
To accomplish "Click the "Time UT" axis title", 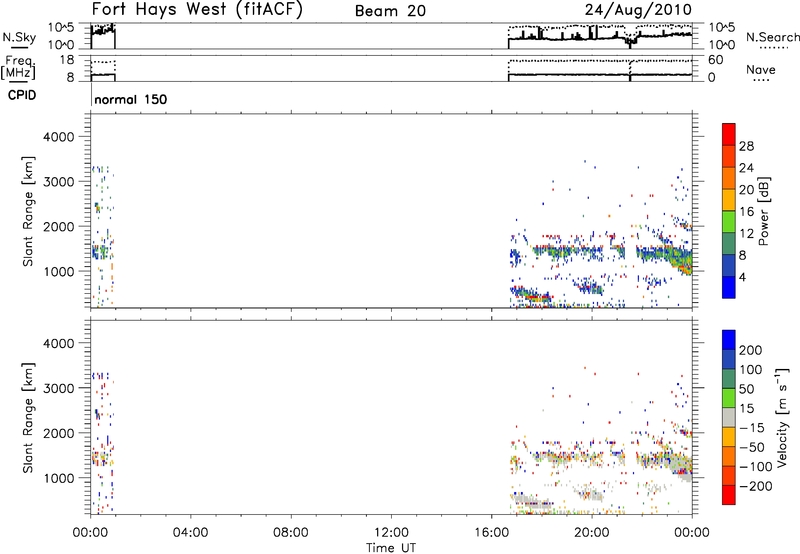I will [x=391, y=548].
